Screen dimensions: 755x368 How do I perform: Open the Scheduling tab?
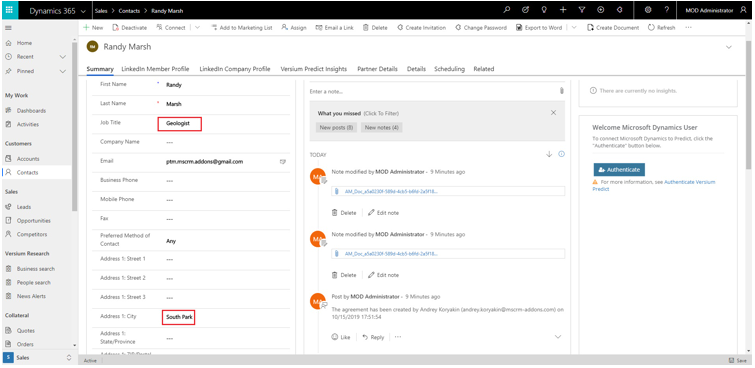coord(449,69)
